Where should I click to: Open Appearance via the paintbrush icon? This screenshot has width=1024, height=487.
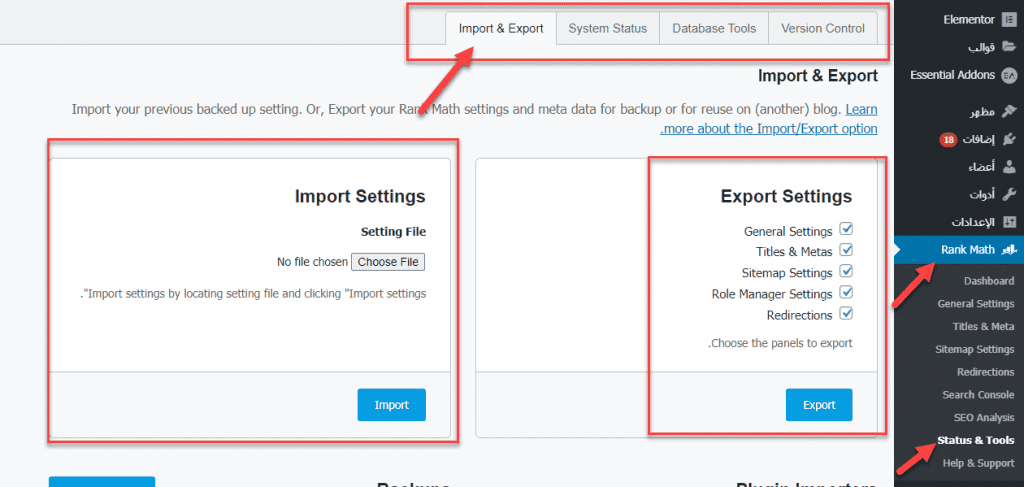[1009, 111]
